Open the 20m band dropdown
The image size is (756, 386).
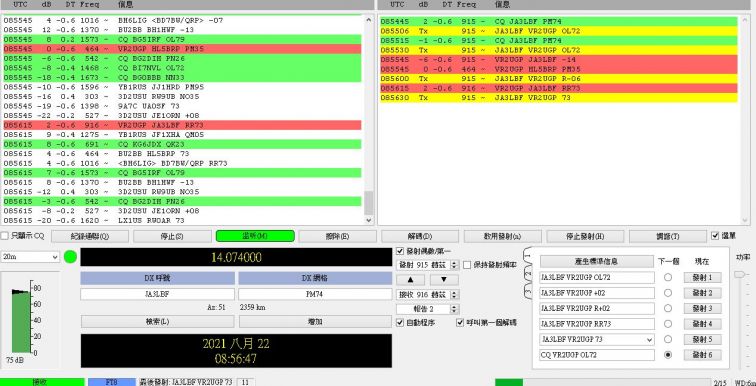pyautogui.click(x=30, y=257)
